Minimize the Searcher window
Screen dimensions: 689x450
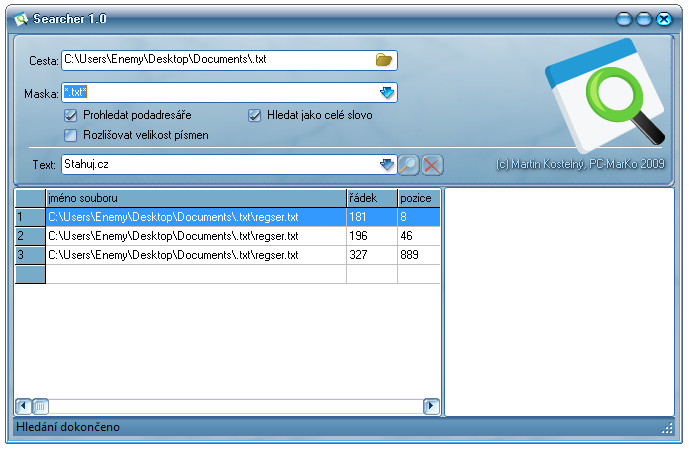click(624, 19)
